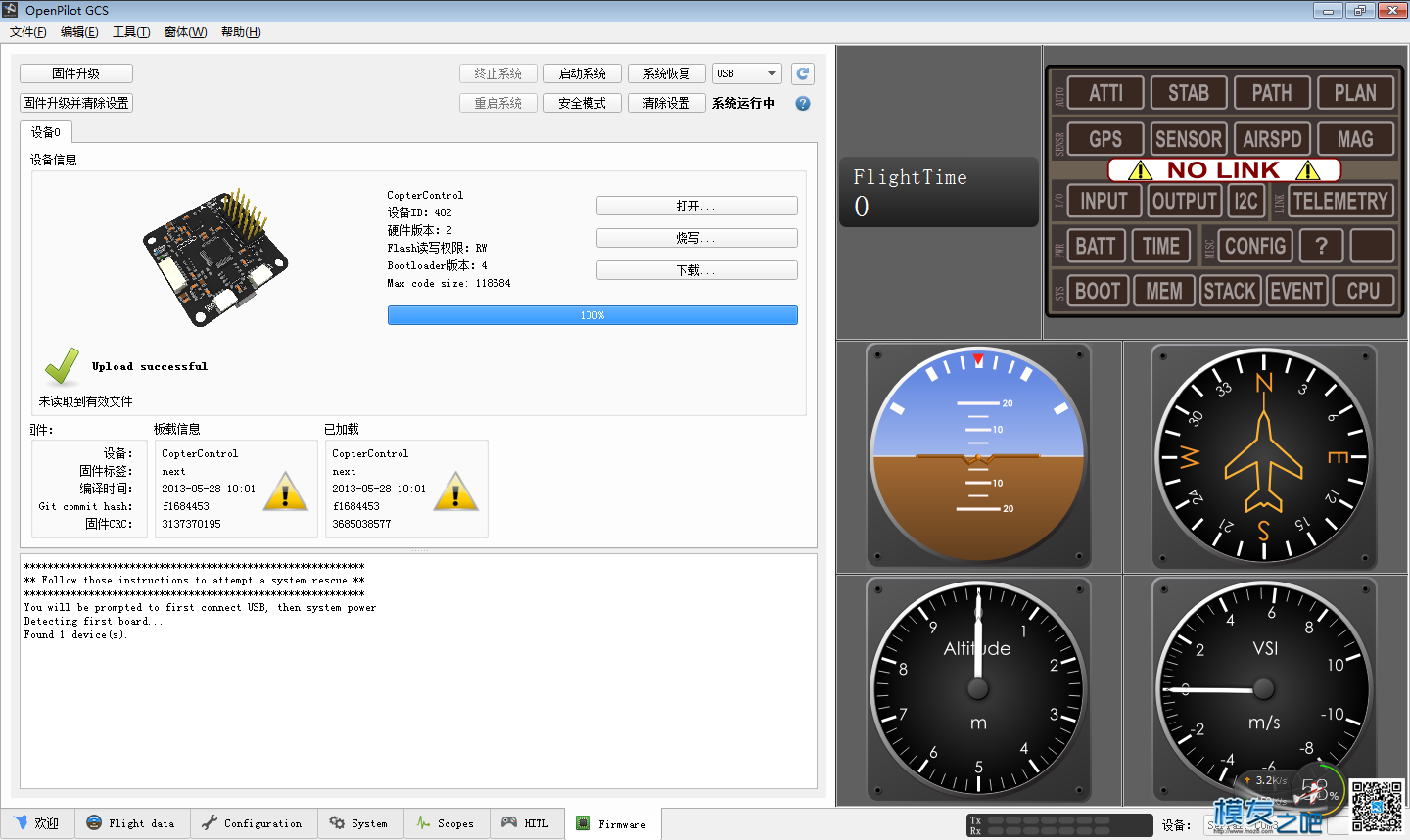
Task: Click the MAG system health indicator
Action: click(1355, 139)
